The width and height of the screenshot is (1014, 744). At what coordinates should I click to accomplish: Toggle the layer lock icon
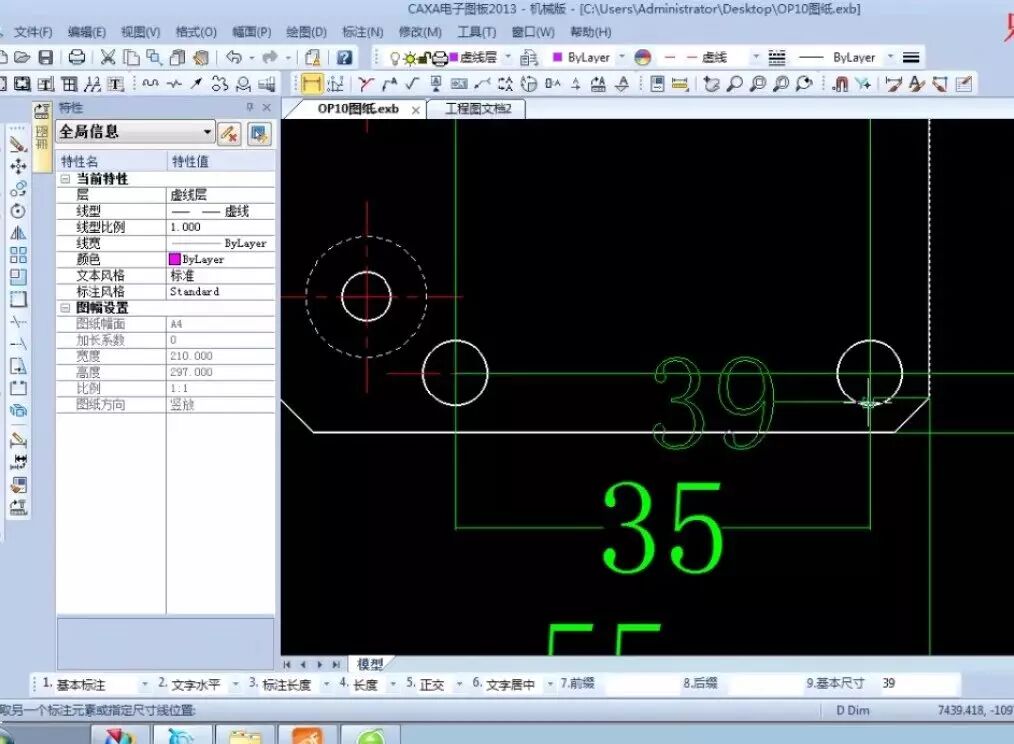click(425, 58)
